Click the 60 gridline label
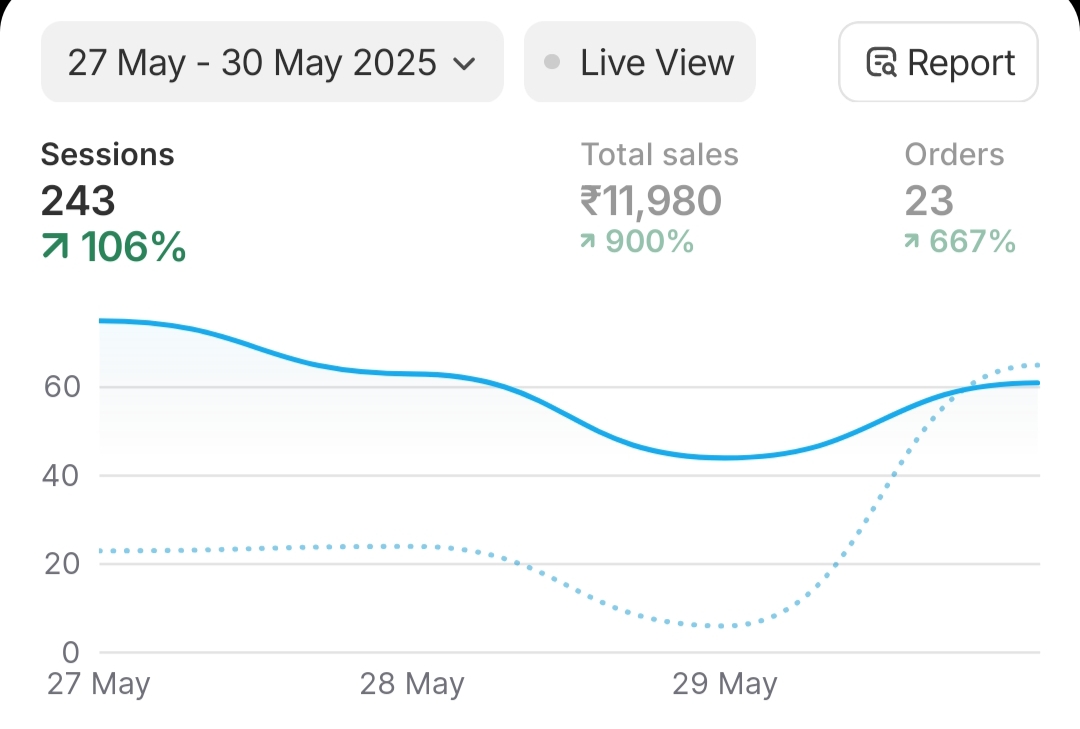The image size is (1080, 729). pyautogui.click(x=61, y=386)
